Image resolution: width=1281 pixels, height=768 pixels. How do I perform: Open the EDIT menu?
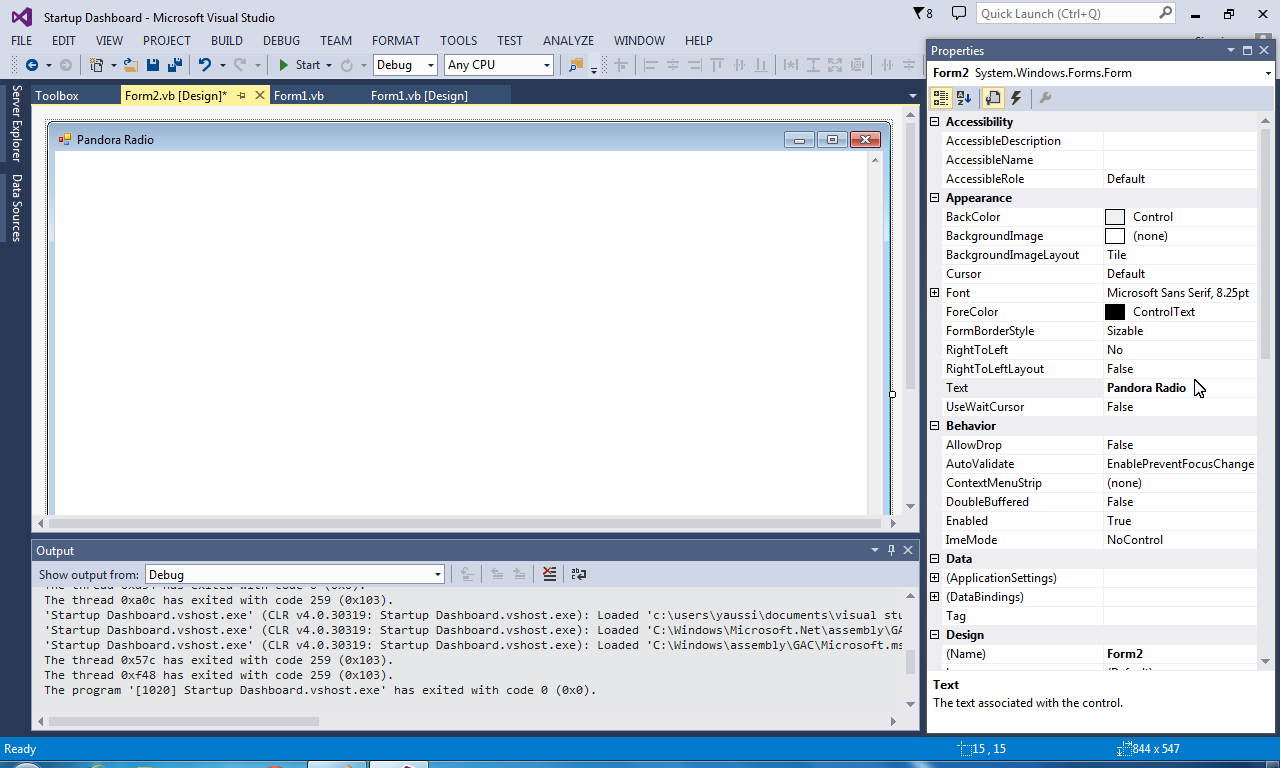64,41
